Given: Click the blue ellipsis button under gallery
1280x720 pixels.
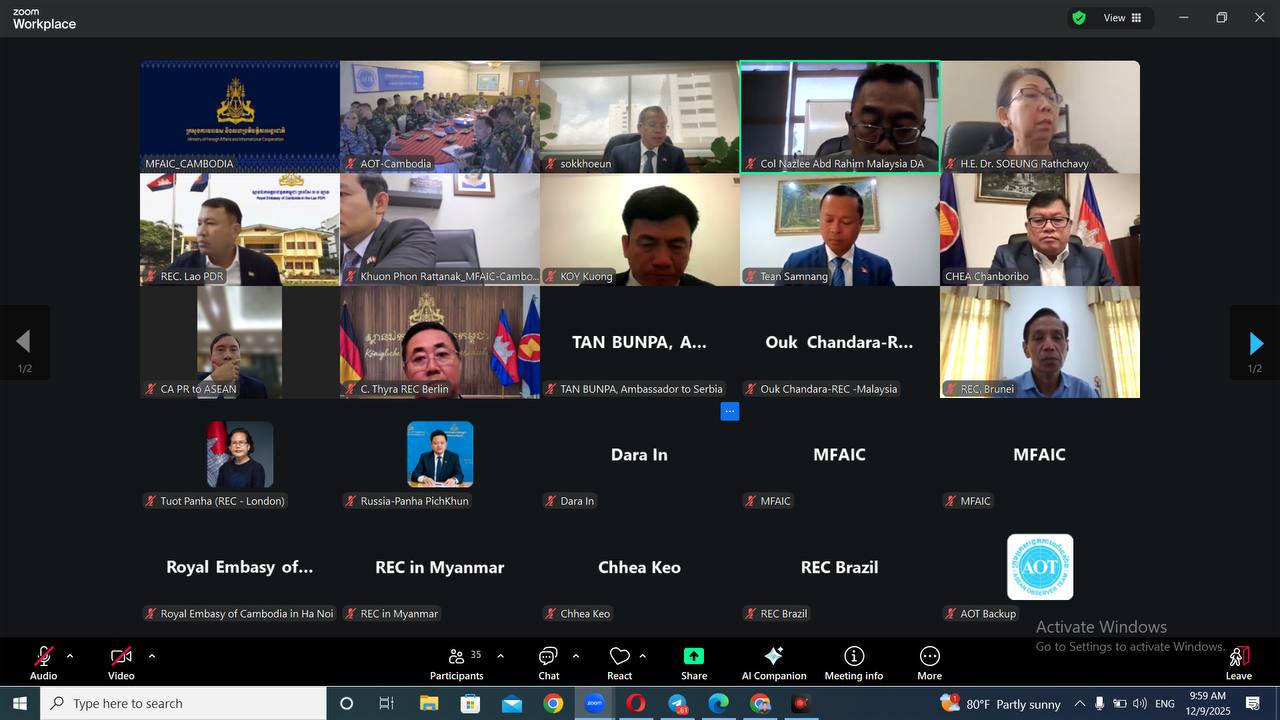Looking at the screenshot, I should pos(730,411).
